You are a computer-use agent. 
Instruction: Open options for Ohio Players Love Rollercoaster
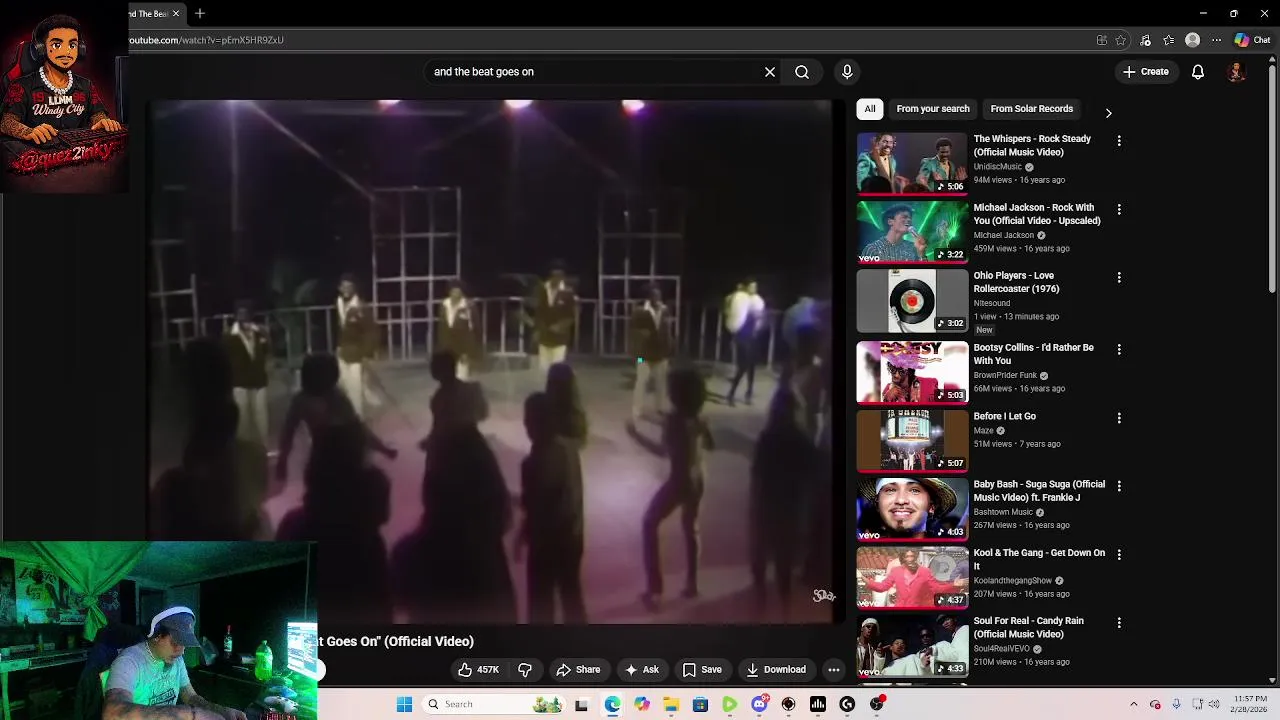coord(1119,277)
